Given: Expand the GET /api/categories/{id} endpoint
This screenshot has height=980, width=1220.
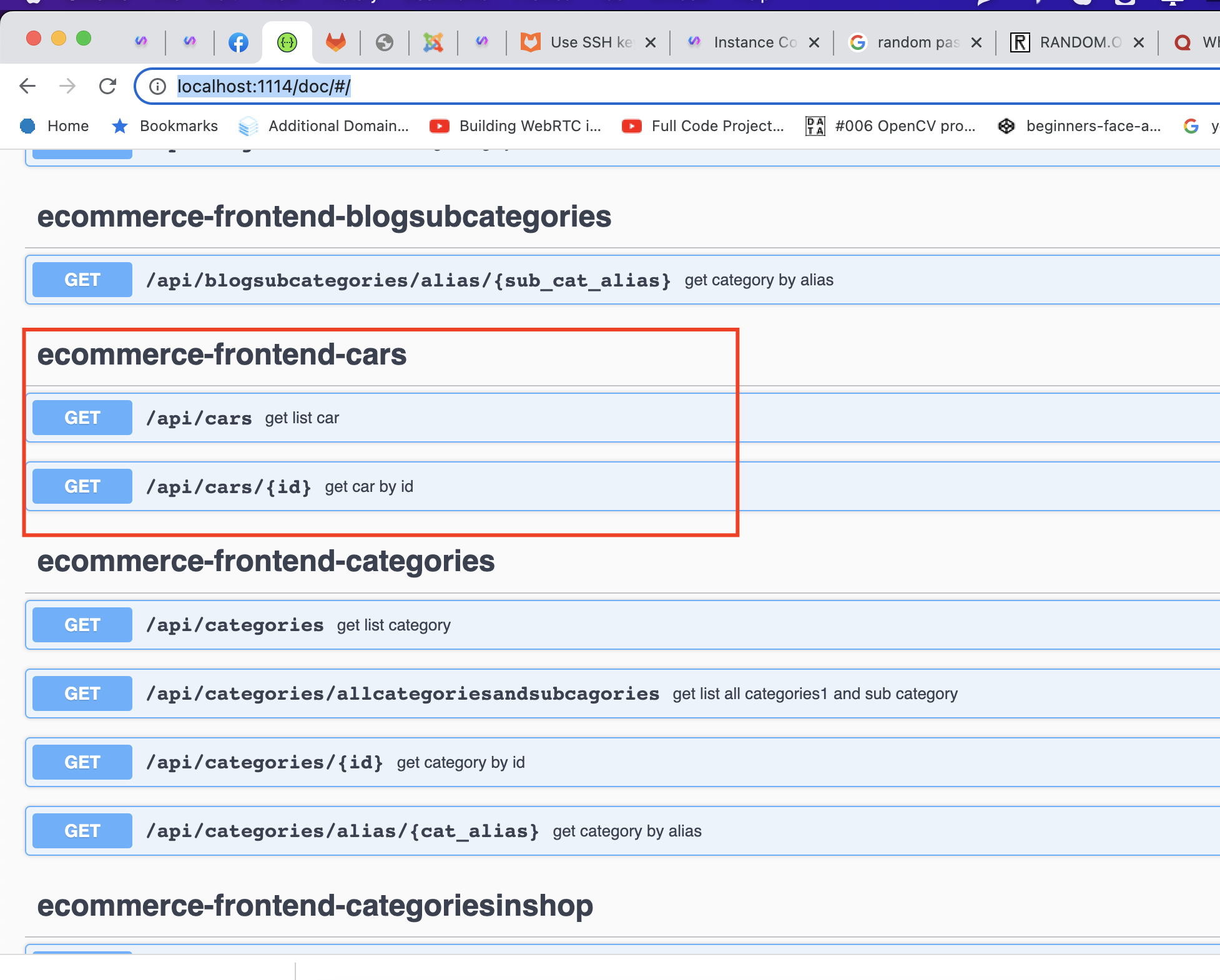Looking at the screenshot, I should (622, 762).
